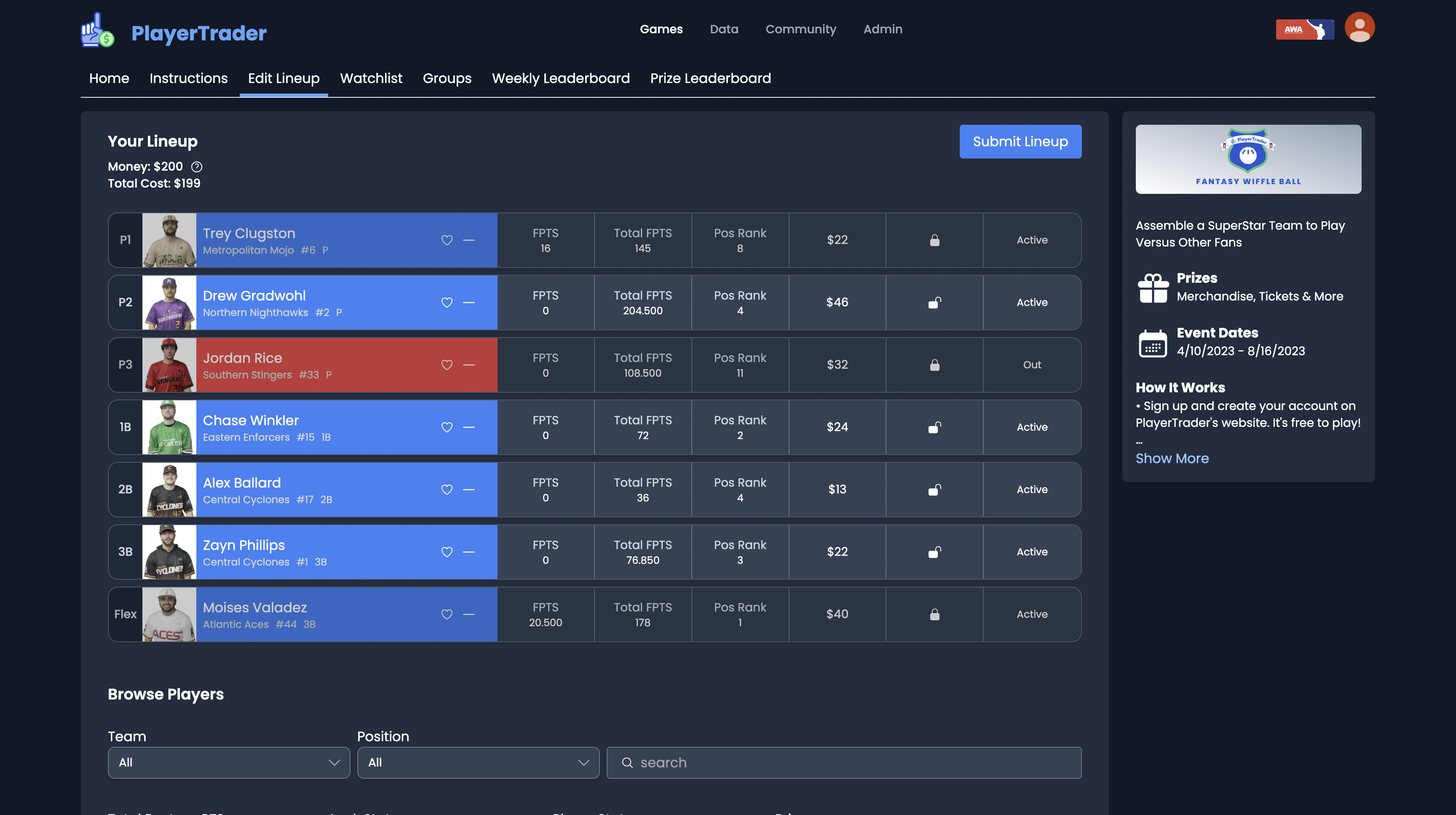Click the Submit Lineup button
This screenshot has height=815, width=1456.
click(1020, 142)
